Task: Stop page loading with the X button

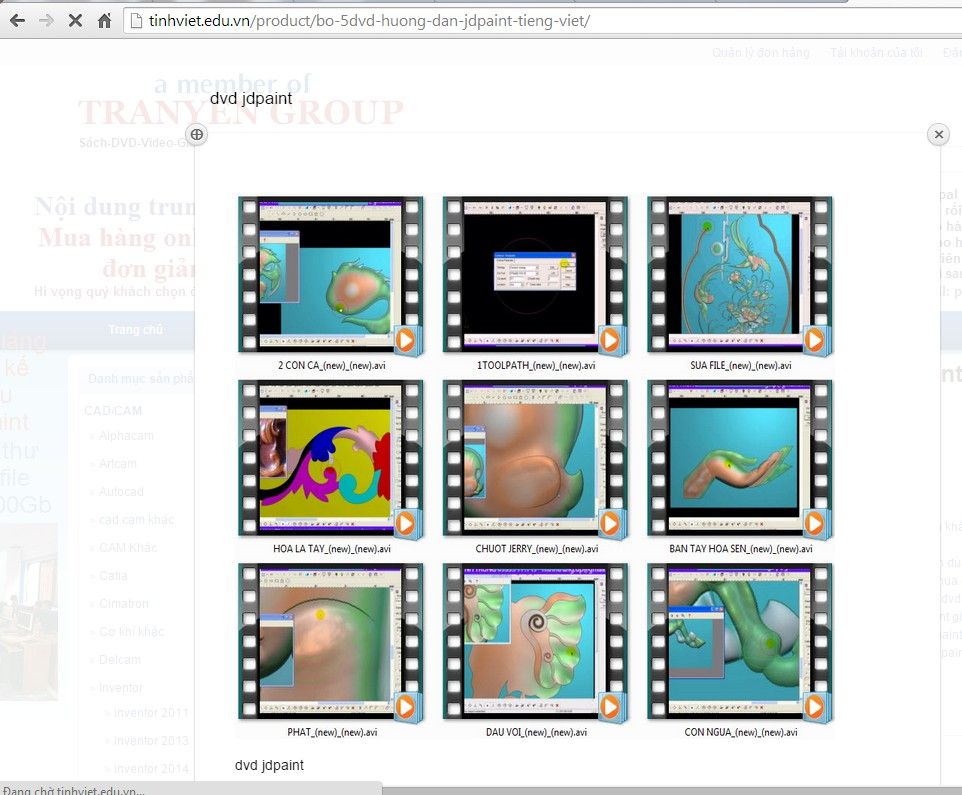Action: [75, 21]
